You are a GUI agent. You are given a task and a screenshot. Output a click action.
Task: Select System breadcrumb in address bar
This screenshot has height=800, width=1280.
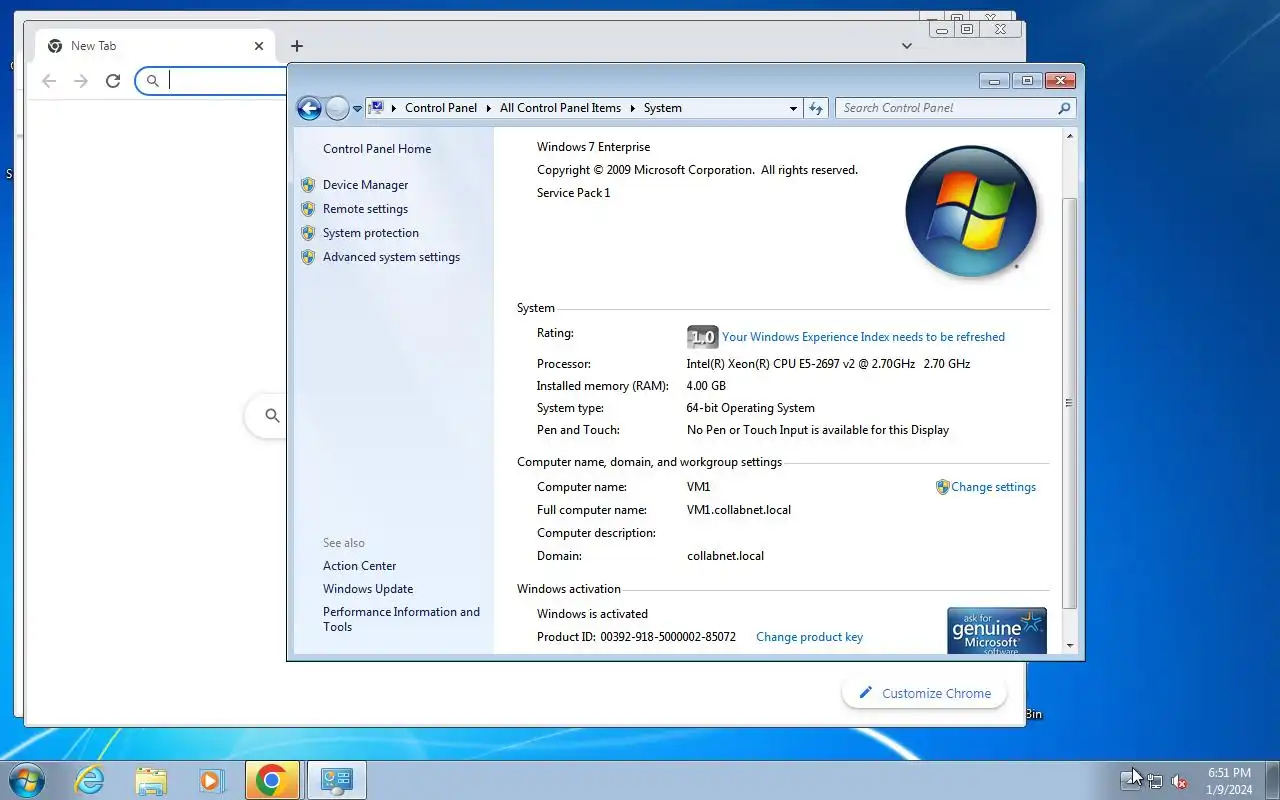pyautogui.click(x=662, y=108)
